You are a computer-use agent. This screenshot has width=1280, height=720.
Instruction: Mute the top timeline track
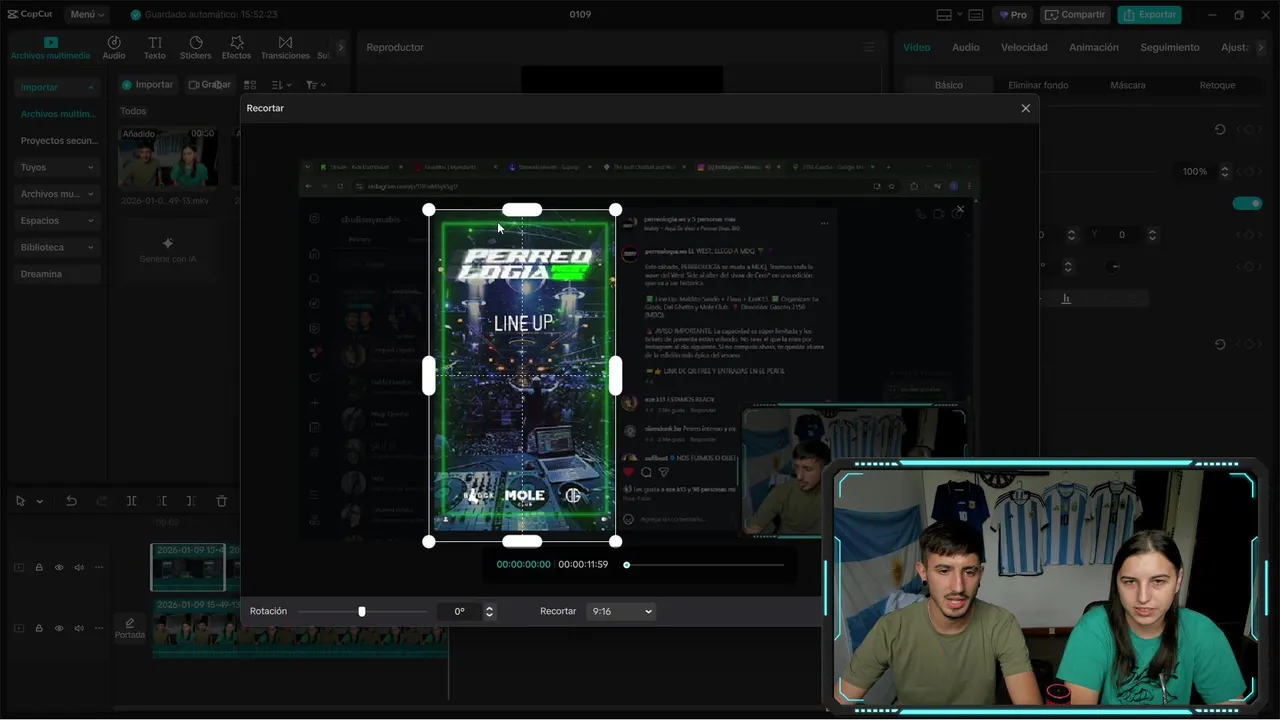point(79,567)
